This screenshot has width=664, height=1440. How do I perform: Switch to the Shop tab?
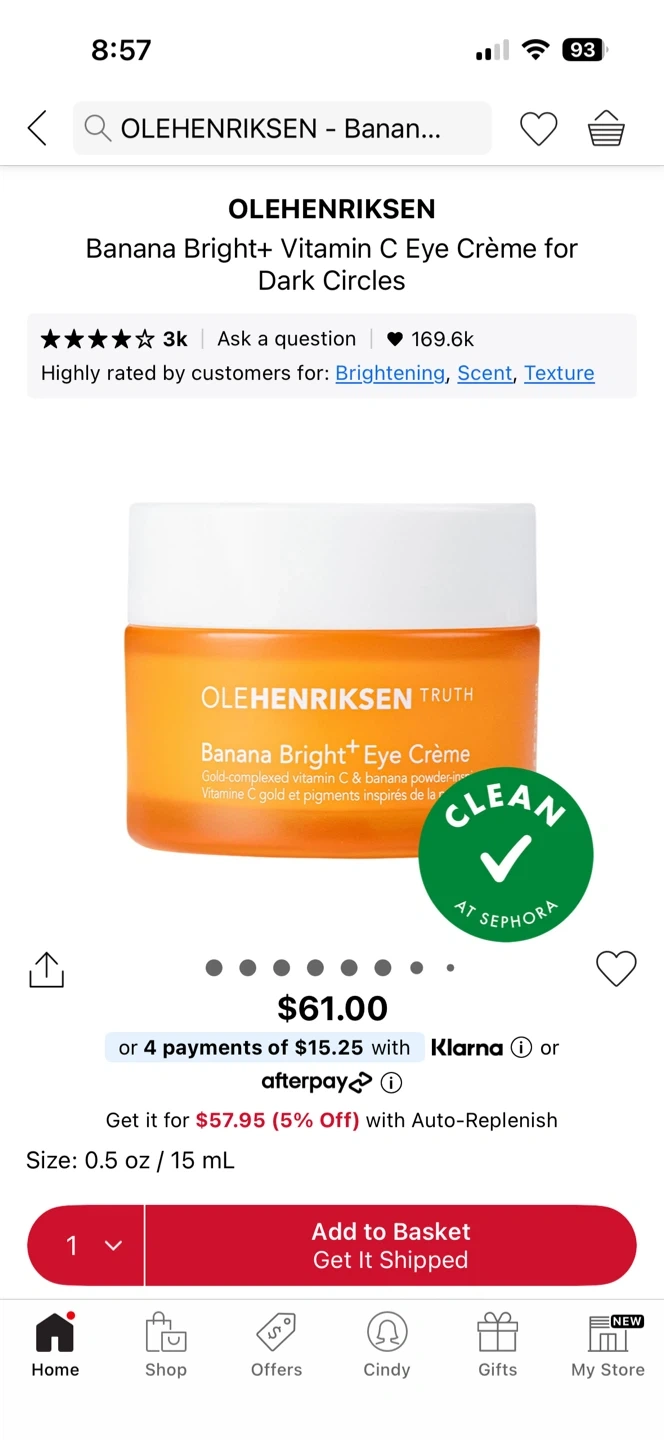(166, 1345)
